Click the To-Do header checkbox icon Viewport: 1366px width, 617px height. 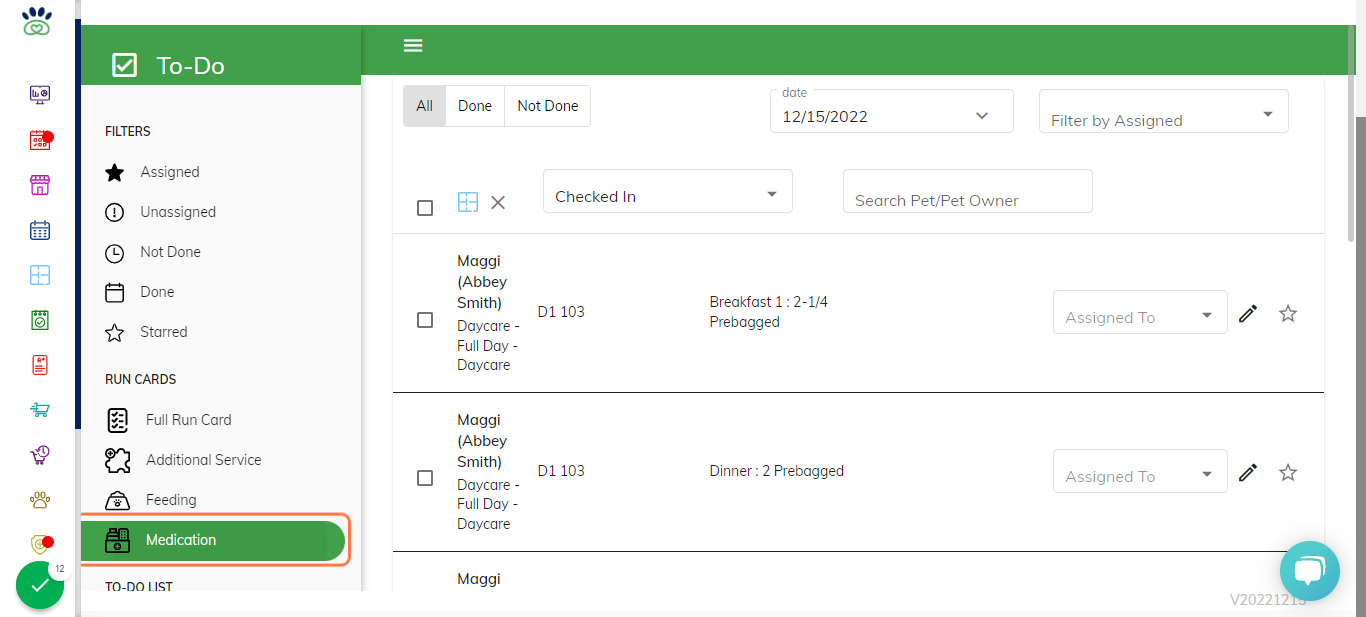(x=124, y=66)
